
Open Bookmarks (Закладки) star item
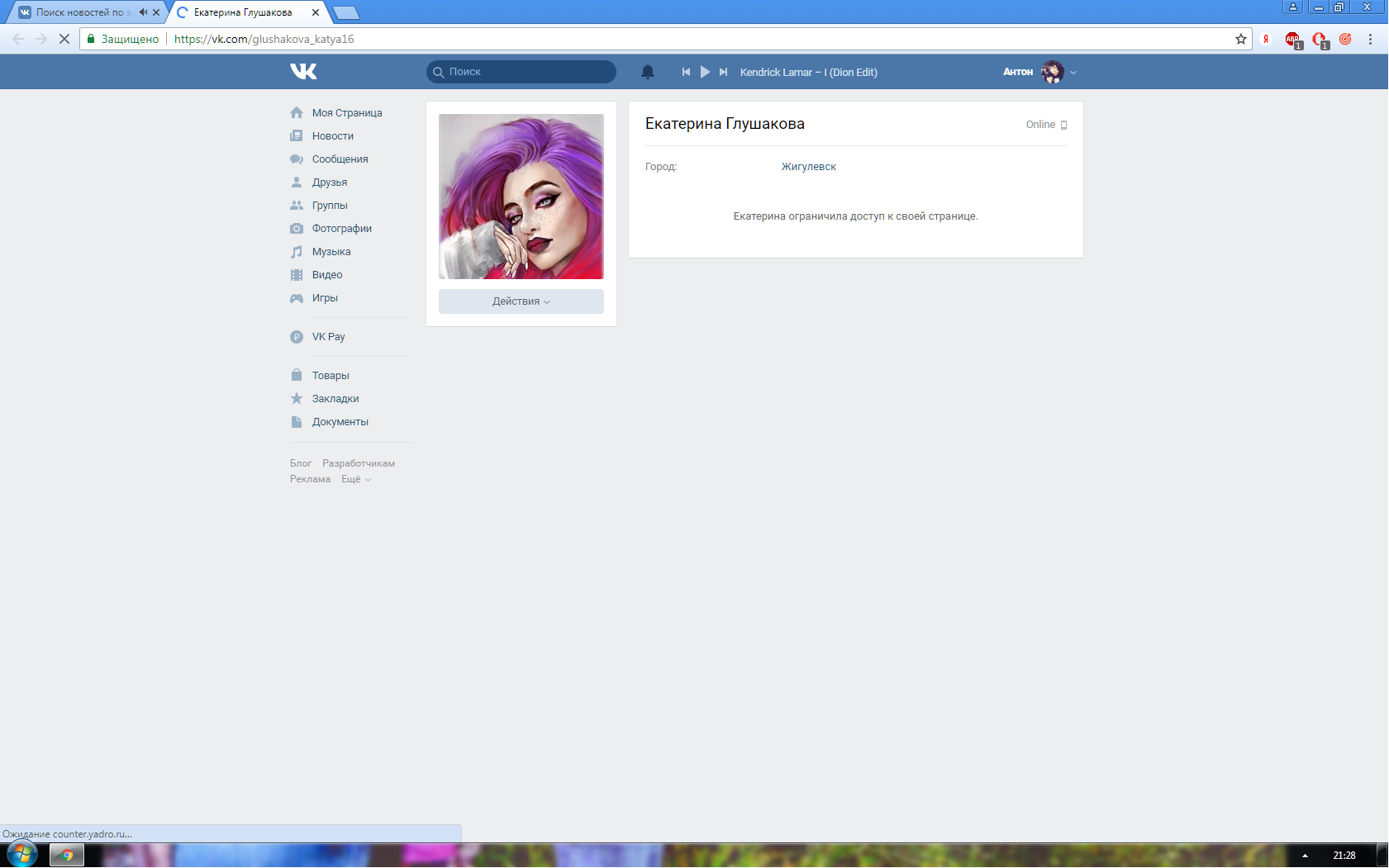[335, 399]
